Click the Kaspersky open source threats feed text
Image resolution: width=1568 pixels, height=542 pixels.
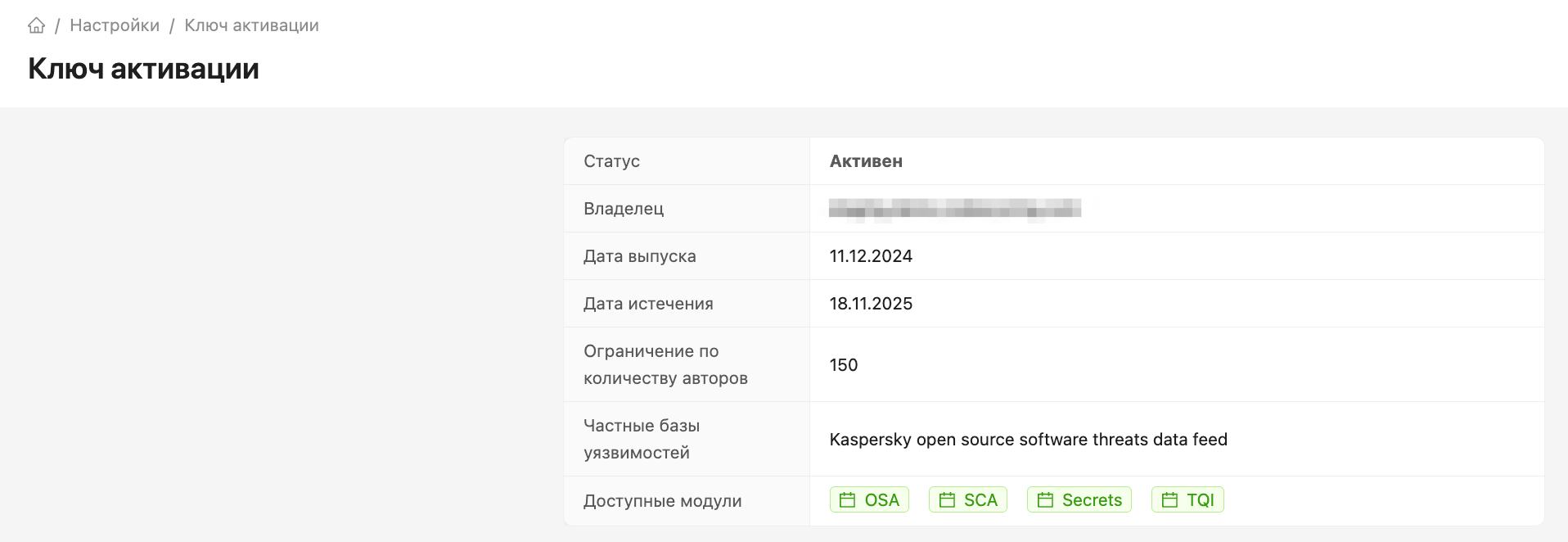click(1028, 440)
